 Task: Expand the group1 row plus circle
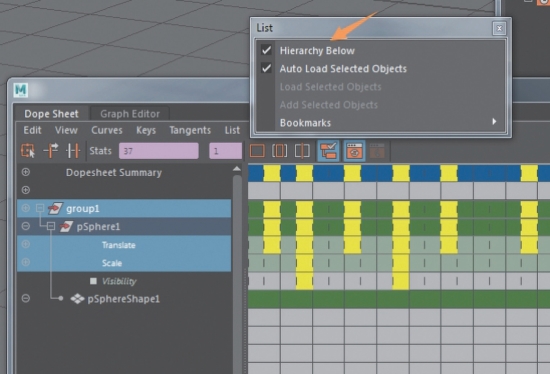point(26,208)
